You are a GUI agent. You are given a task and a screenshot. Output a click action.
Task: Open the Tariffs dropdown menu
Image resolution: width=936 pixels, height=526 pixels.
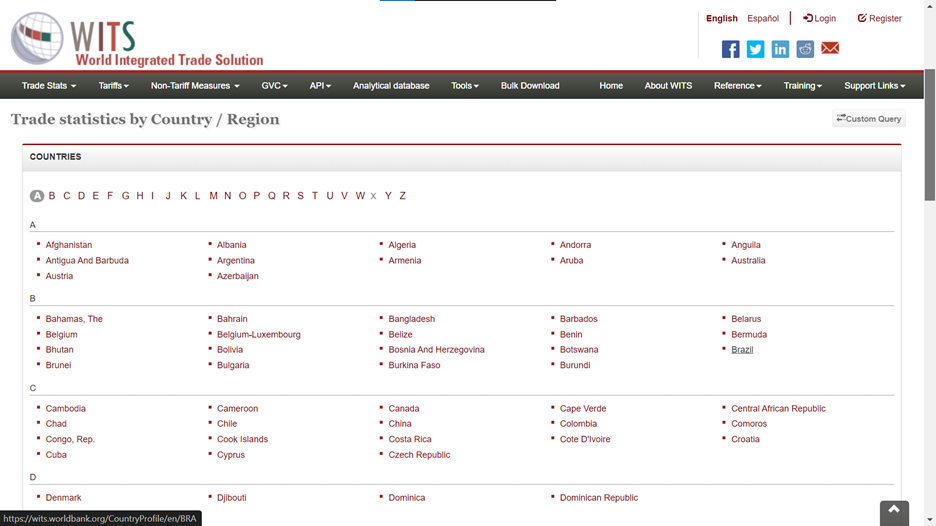[x=113, y=86]
